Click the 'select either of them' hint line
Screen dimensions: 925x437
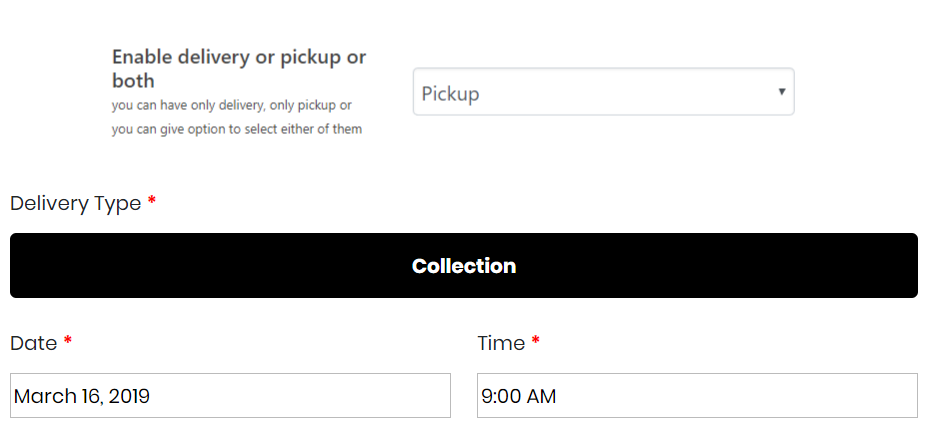(x=237, y=129)
